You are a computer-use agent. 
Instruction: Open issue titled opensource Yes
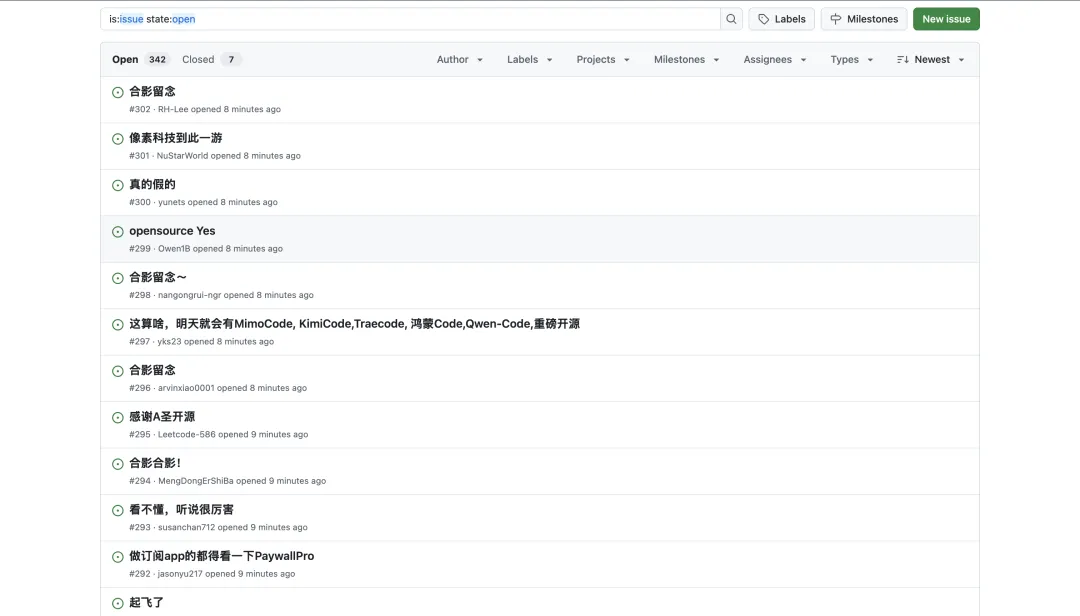[x=172, y=231]
